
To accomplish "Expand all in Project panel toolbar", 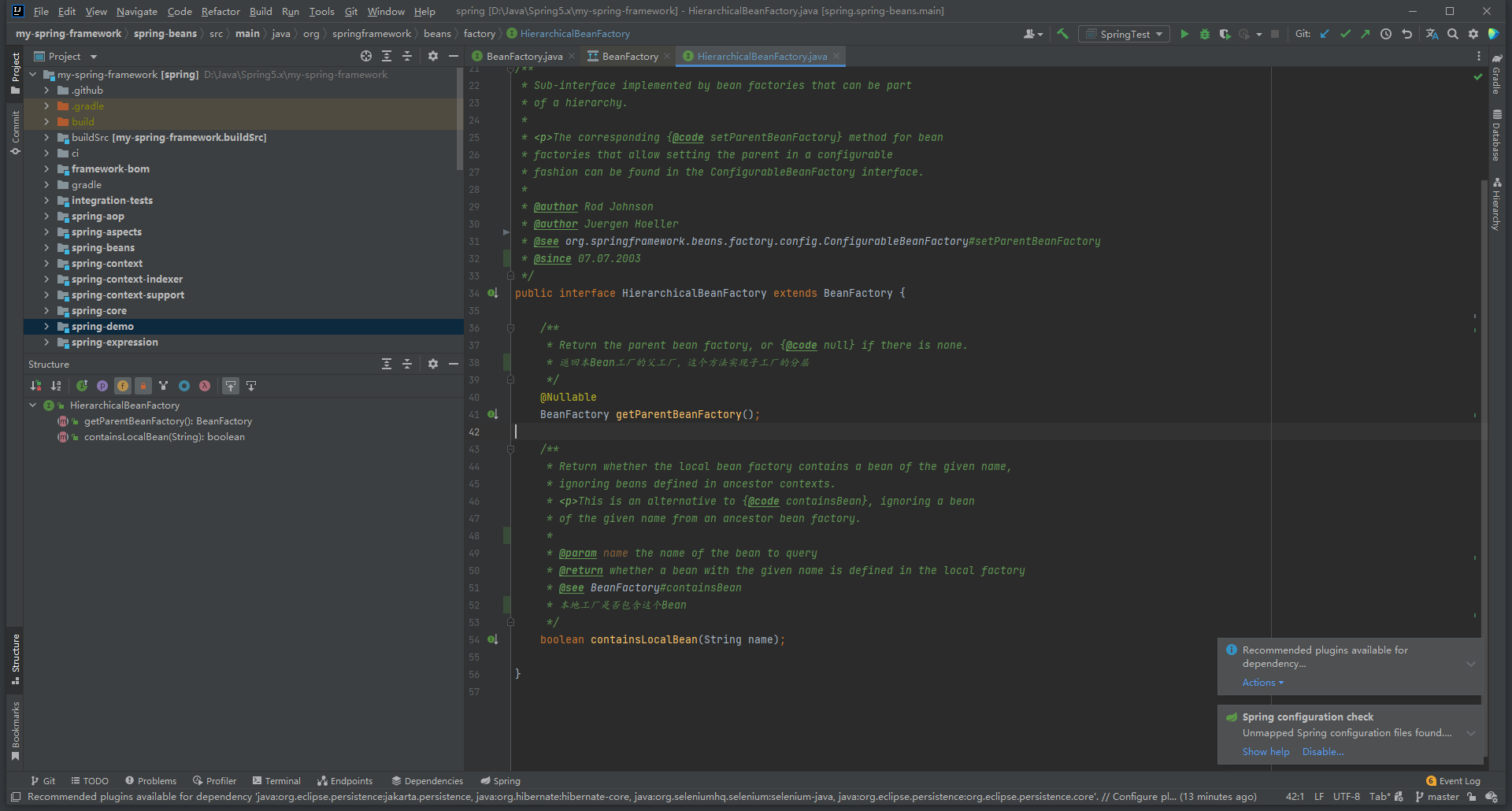I will (x=387, y=56).
